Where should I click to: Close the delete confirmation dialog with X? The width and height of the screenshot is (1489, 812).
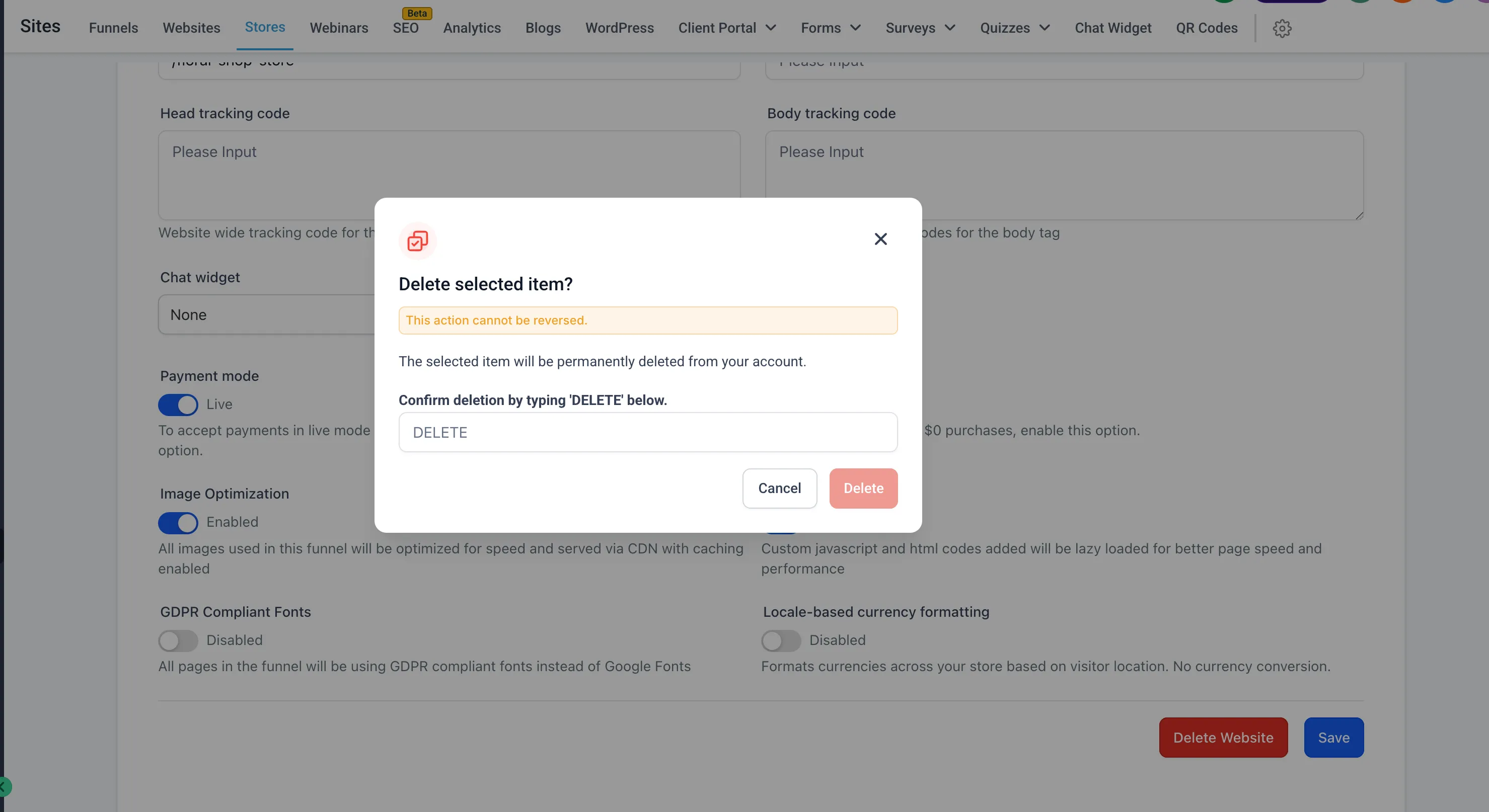tap(880, 239)
